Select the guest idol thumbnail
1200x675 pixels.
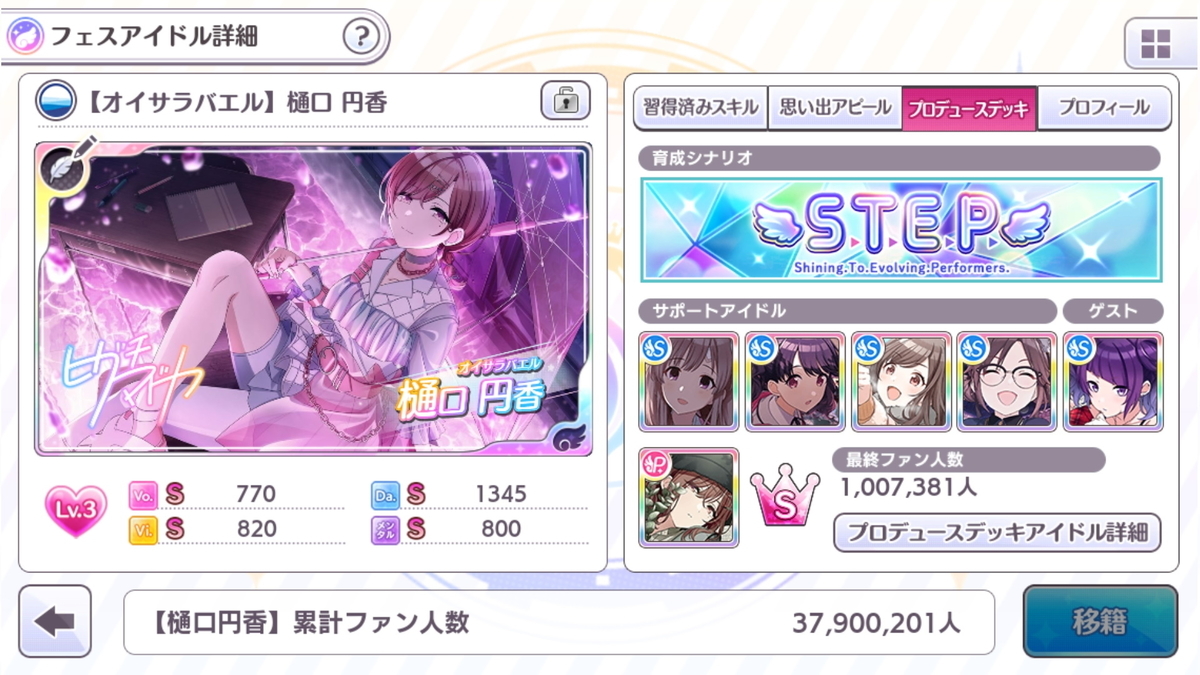[x=1113, y=381]
